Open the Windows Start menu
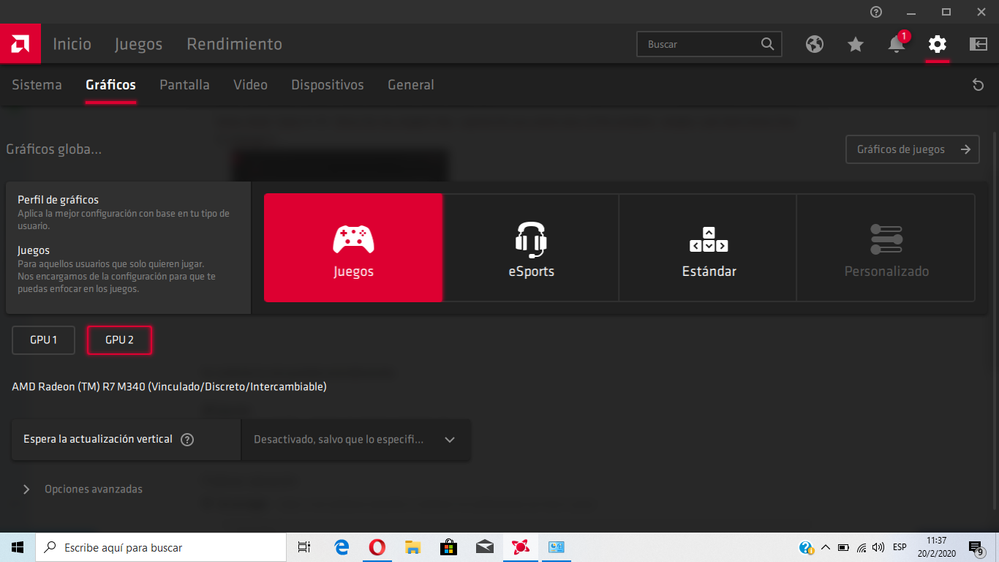 17,547
